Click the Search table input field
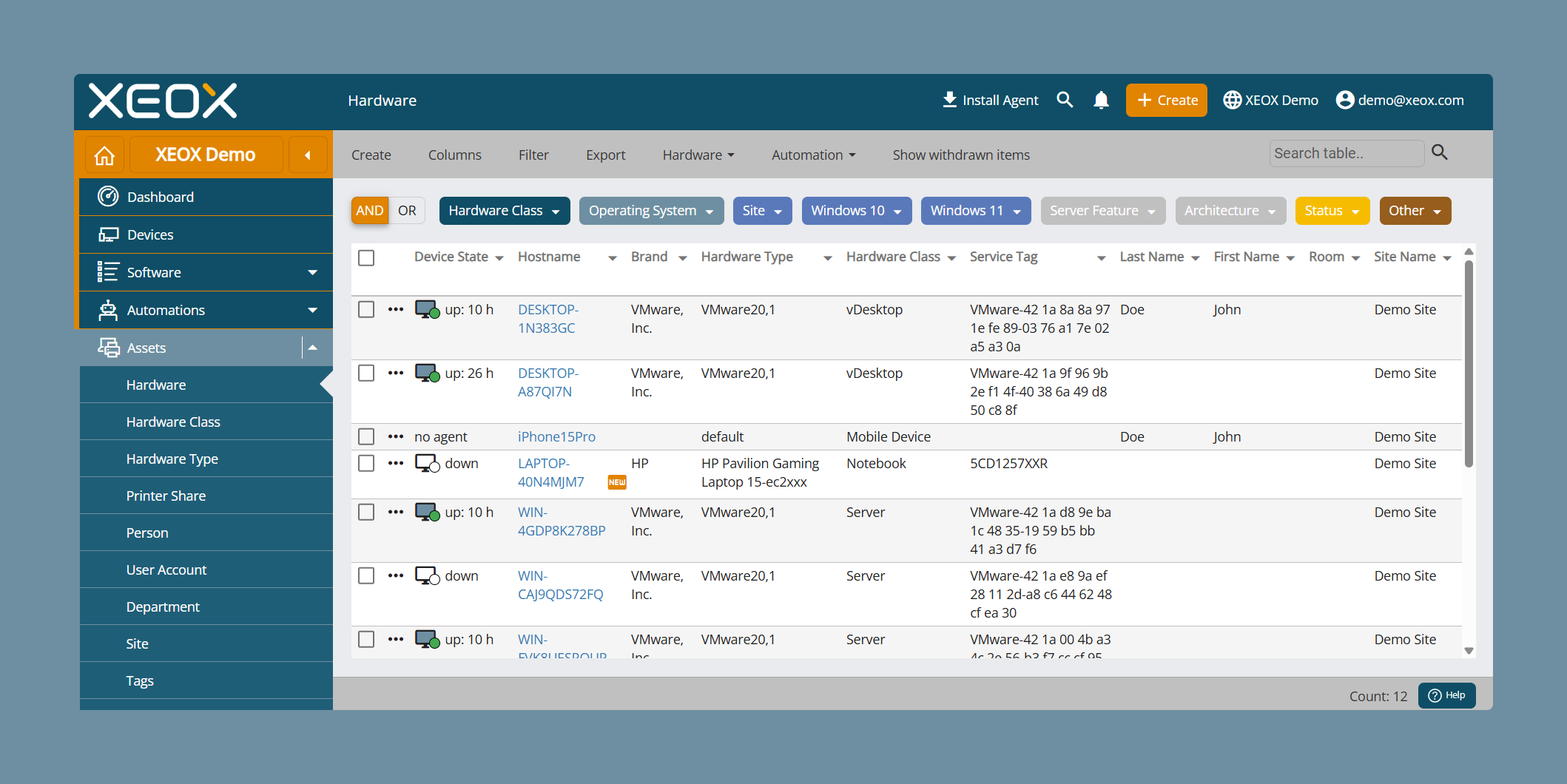The image size is (1567, 784). coord(1347,153)
